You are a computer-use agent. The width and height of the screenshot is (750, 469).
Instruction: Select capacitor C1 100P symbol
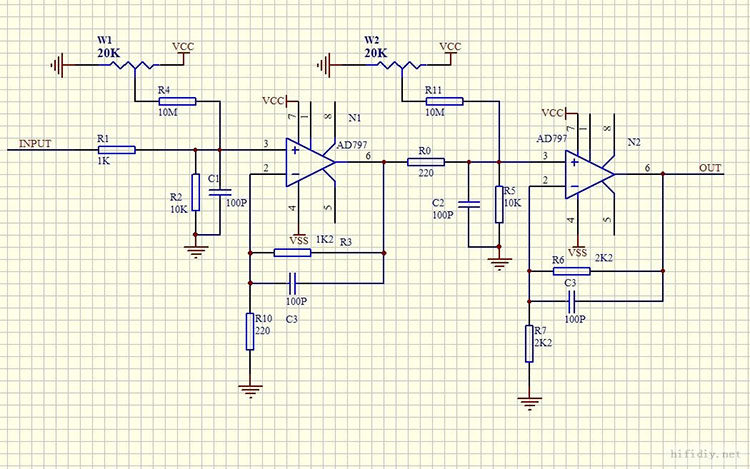coord(220,192)
